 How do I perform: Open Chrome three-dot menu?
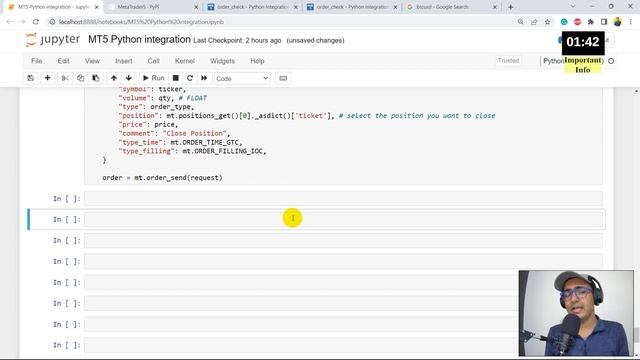click(x=631, y=22)
